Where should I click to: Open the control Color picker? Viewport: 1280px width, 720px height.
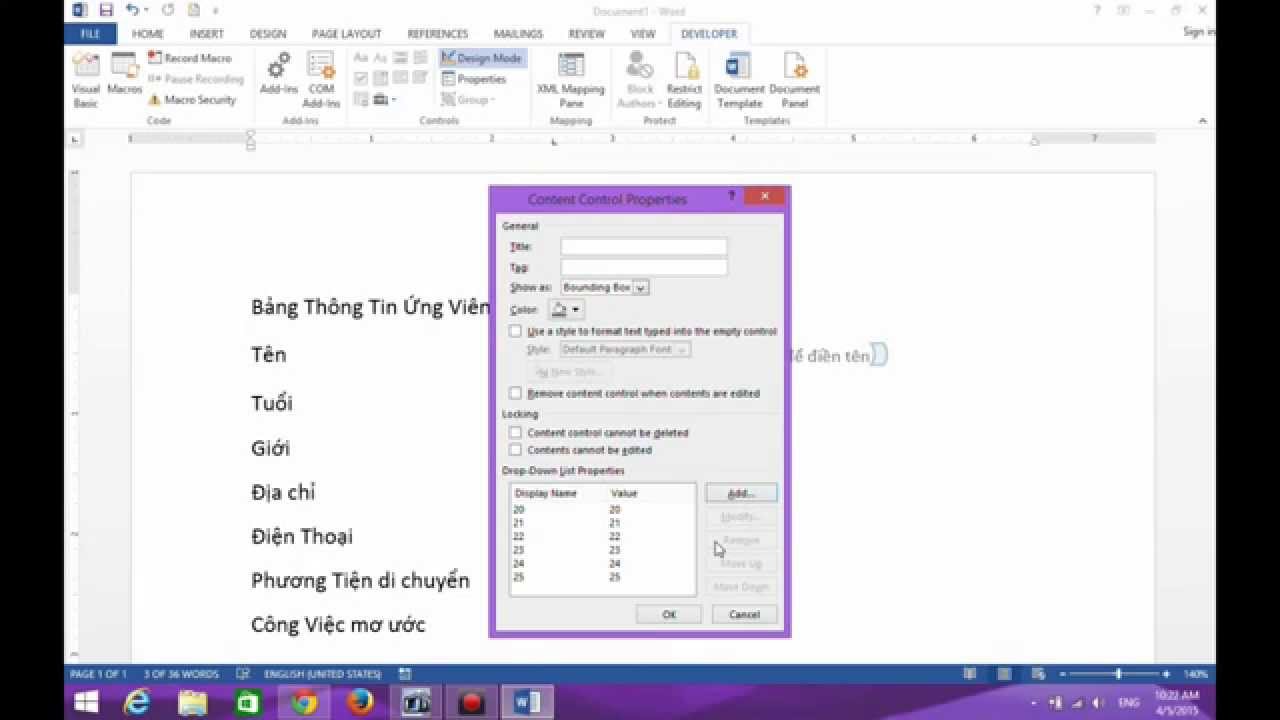[566, 310]
